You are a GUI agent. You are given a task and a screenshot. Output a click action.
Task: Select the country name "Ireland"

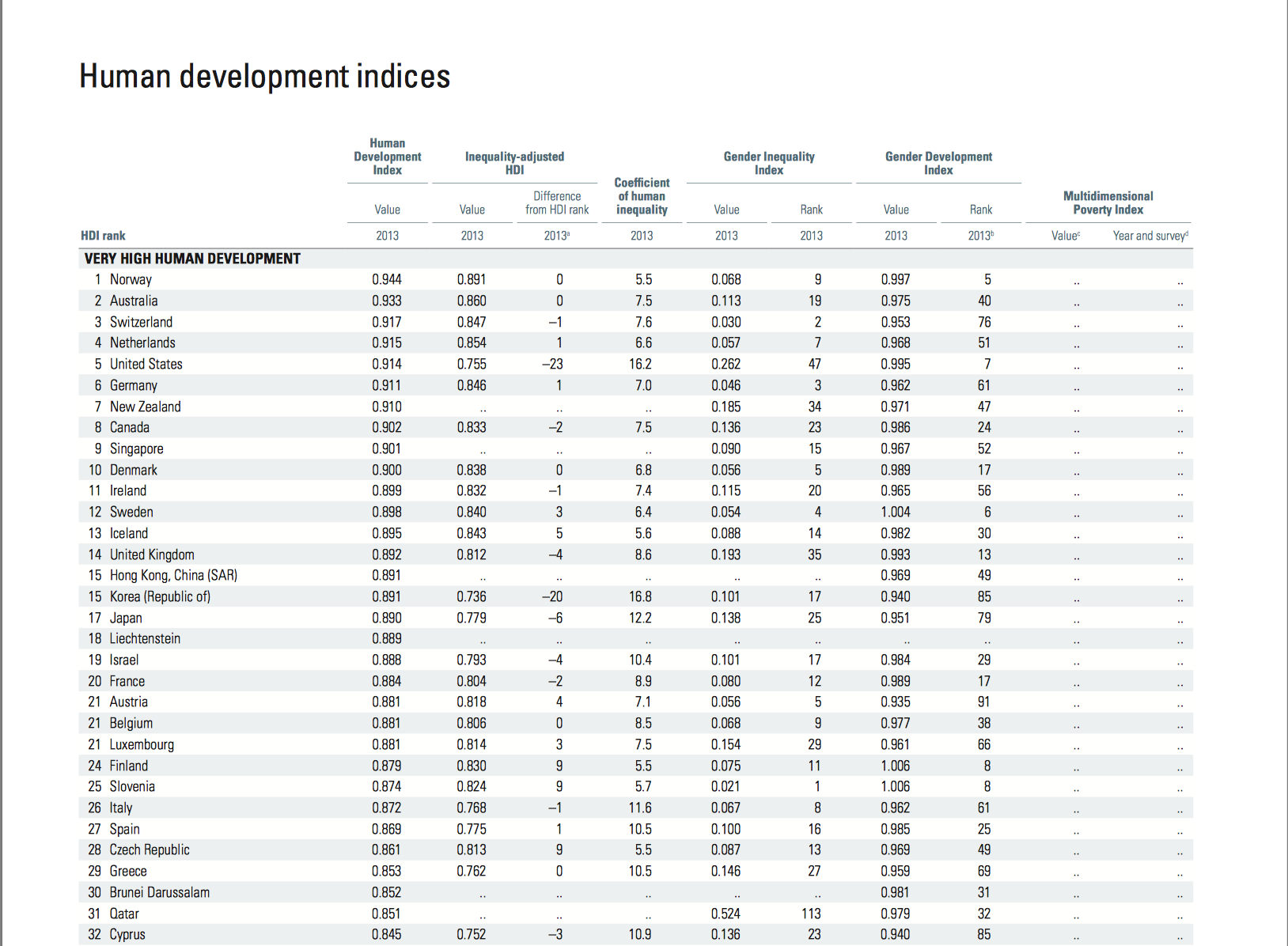pyautogui.click(x=128, y=490)
